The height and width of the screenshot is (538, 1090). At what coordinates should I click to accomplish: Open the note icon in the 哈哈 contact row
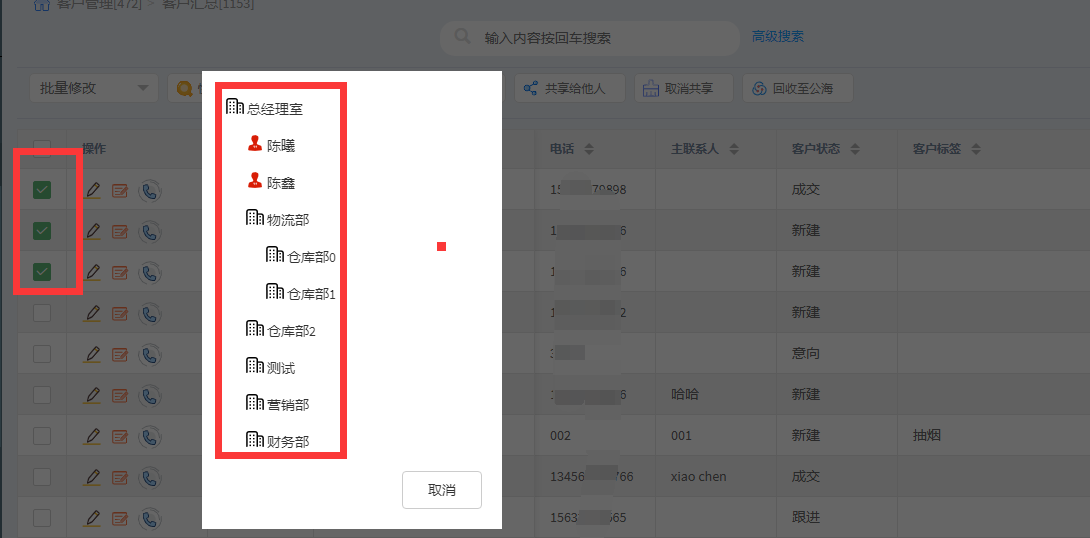pyautogui.click(x=120, y=396)
